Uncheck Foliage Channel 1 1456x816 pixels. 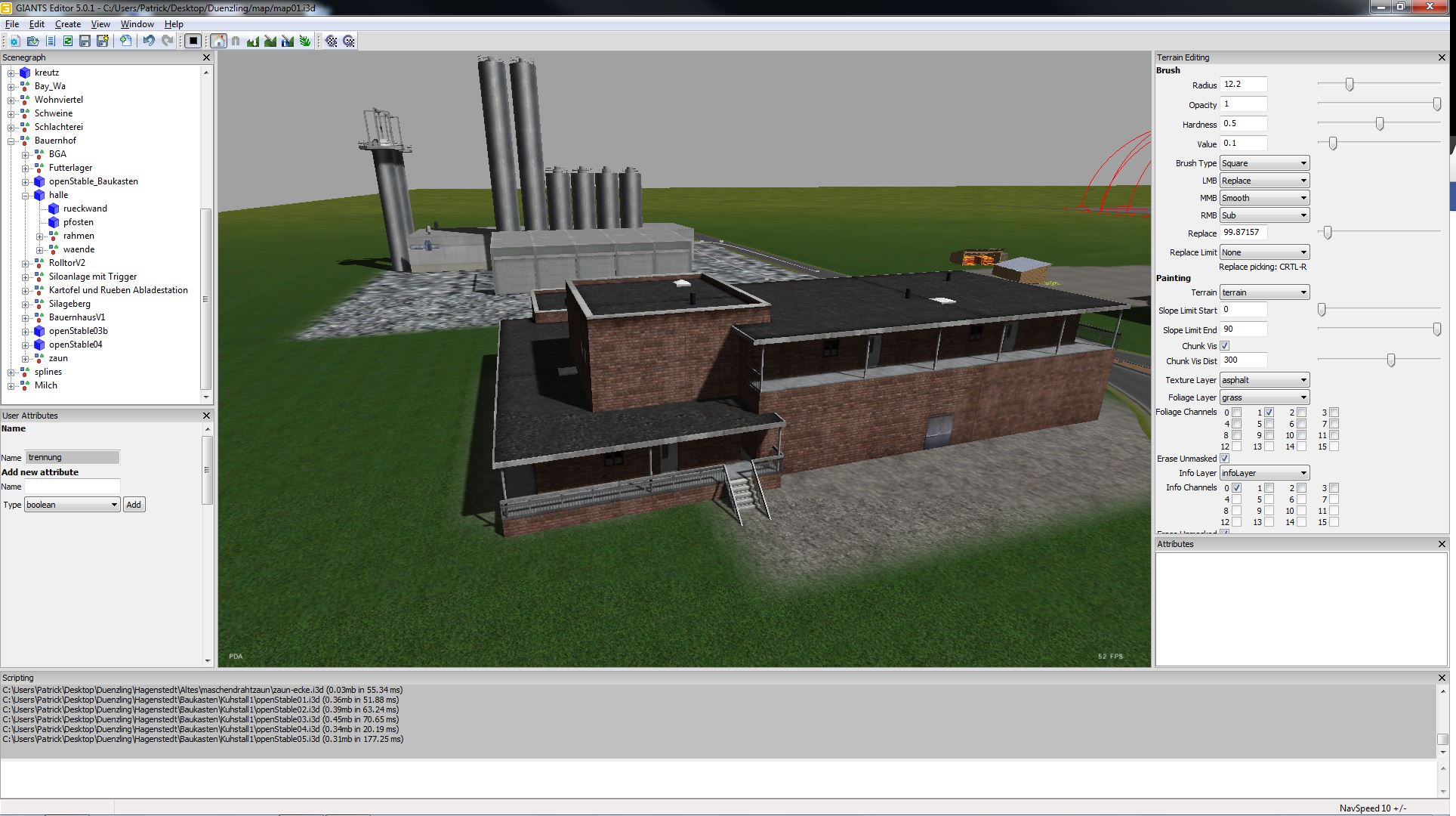click(1269, 413)
